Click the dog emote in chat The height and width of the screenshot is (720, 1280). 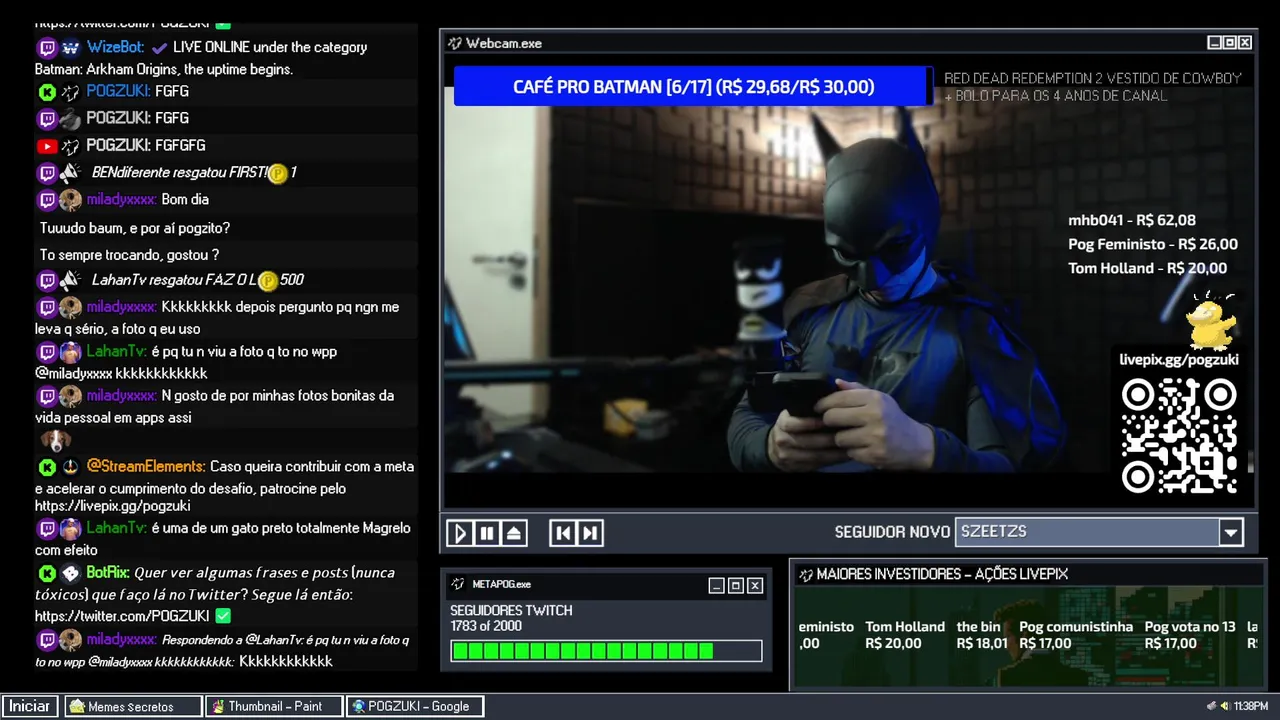pos(56,440)
